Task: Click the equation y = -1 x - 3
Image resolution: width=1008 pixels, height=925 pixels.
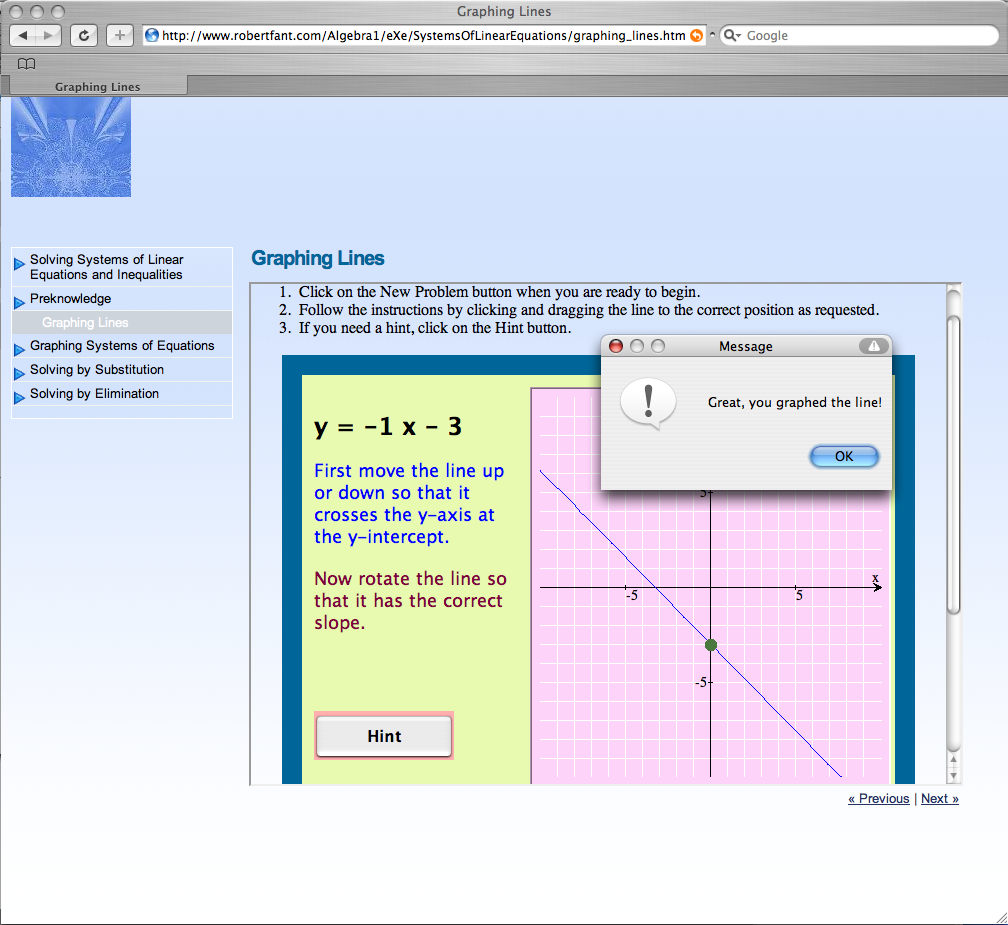Action: (x=388, y=427)
